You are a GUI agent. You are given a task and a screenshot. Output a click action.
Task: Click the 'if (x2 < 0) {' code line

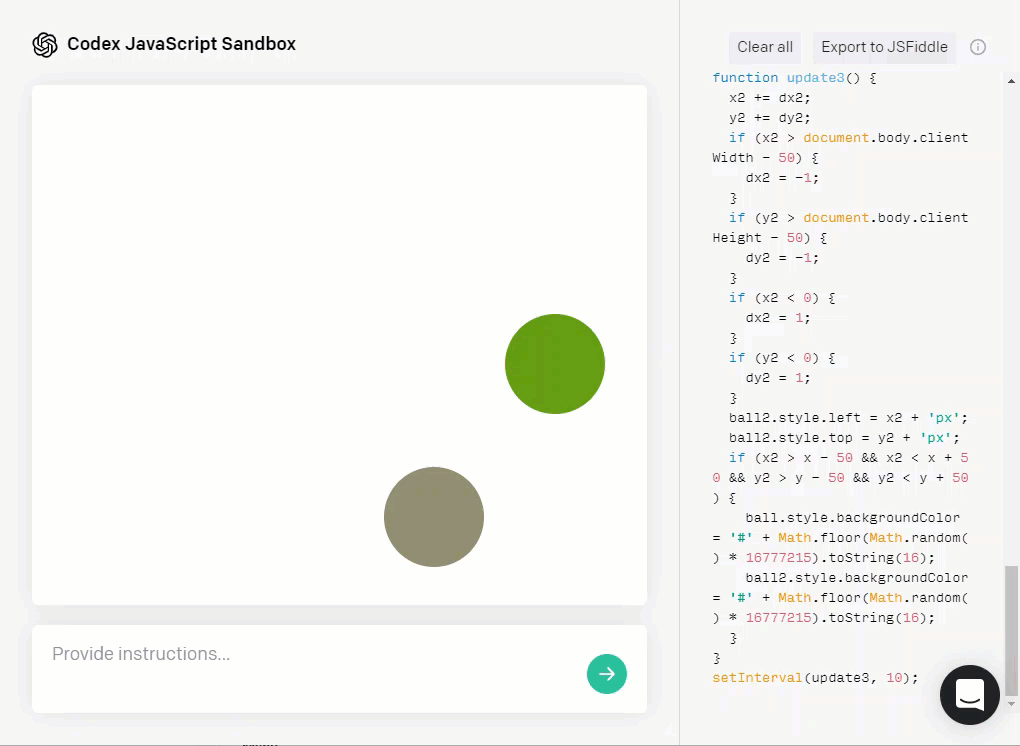[x=782, y=298]
